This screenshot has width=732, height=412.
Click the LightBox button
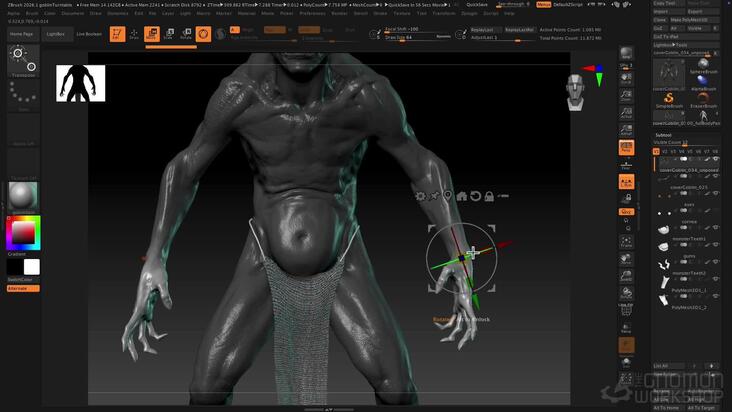56,34
